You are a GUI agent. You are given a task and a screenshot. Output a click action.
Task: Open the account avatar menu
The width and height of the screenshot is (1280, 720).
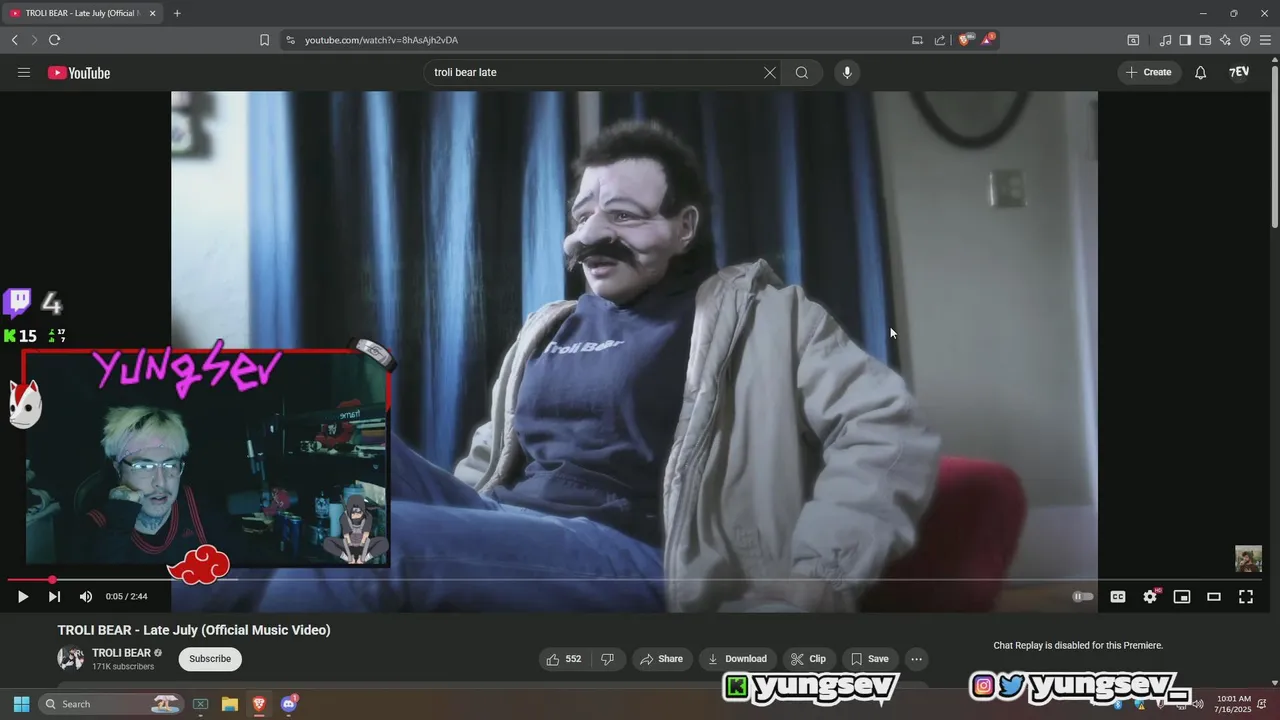coord(1239,72)
